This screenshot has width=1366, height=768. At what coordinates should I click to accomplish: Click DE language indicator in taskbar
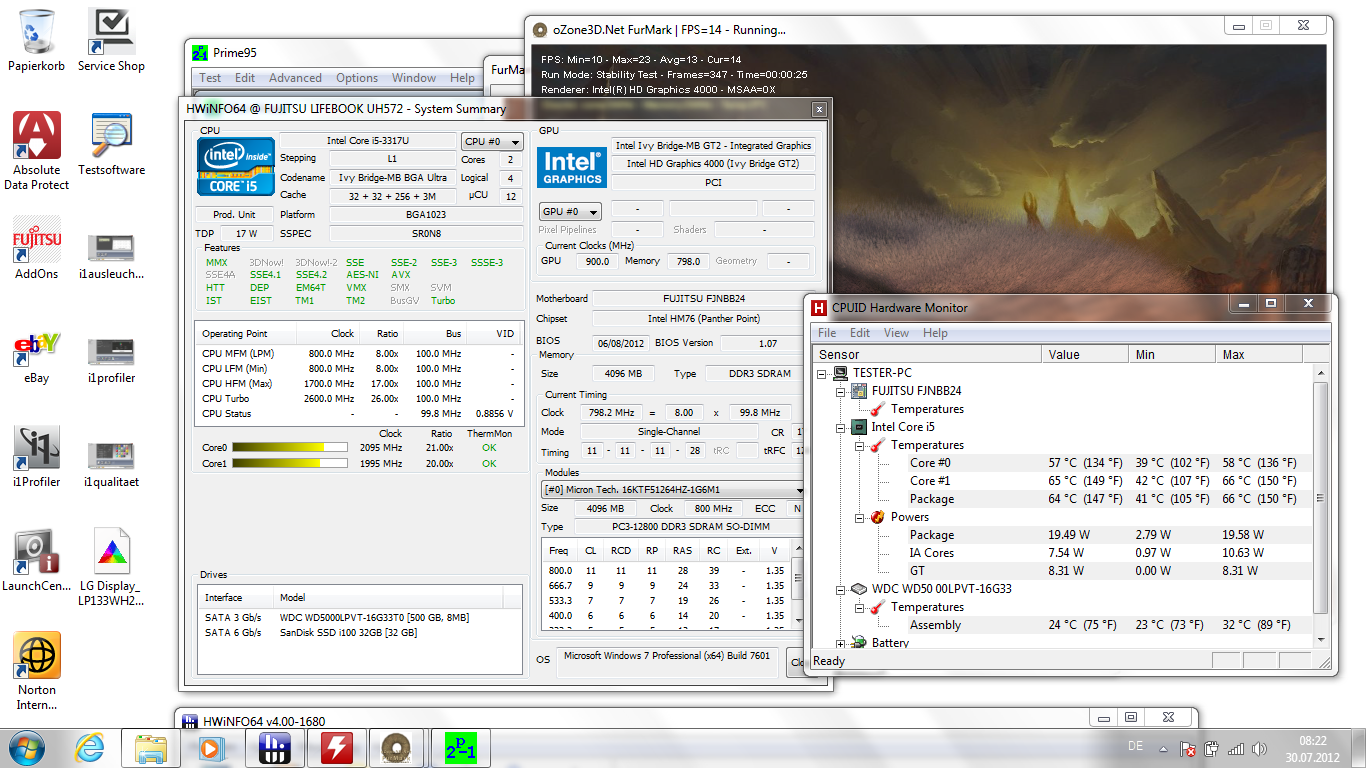1135,747
